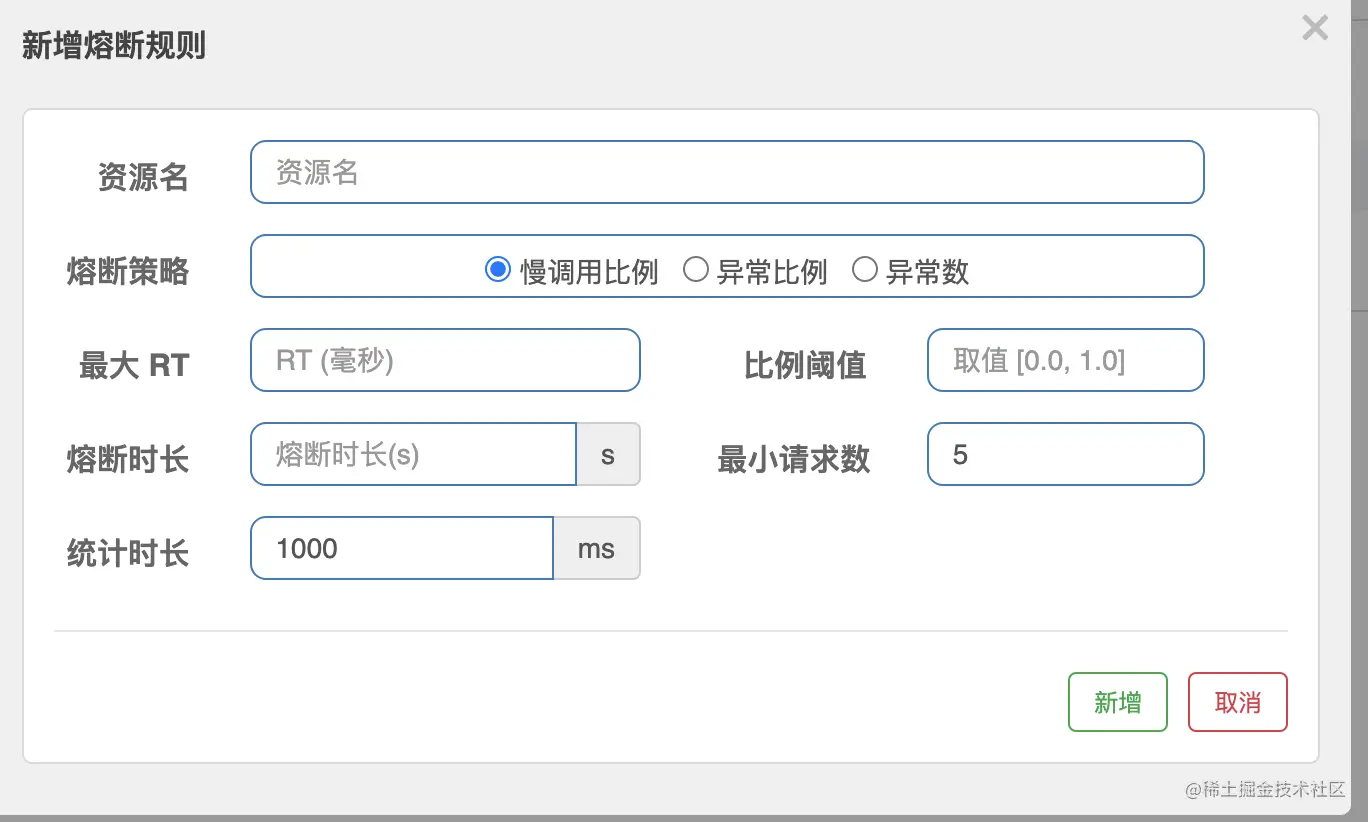Click the 最小请求数 field showing 5

click(x=1066, y=454)
